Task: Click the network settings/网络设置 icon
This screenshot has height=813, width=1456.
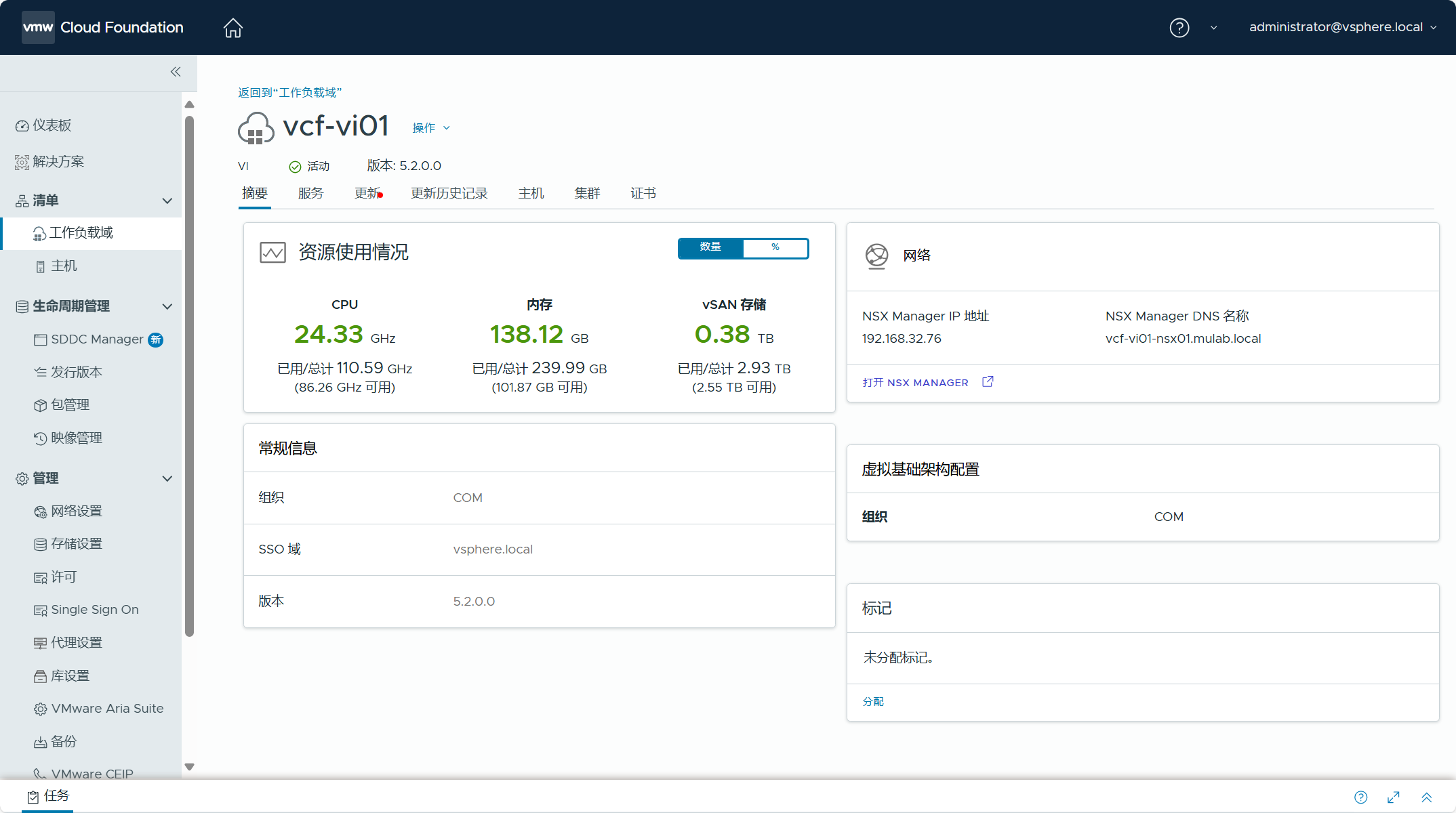Action: tap(39, 511)
